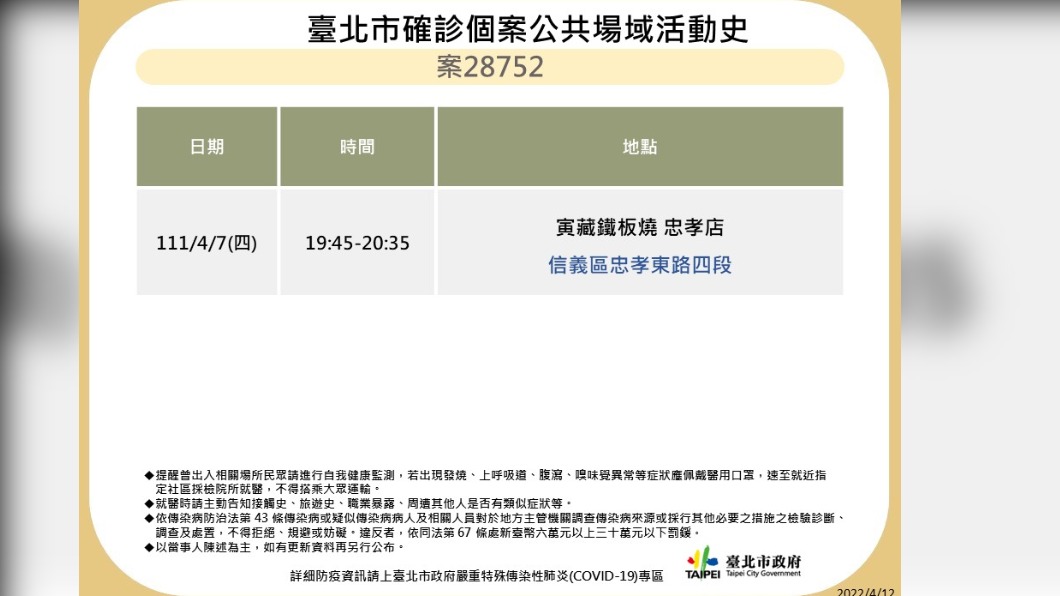Click the note beginning 依傳染病防治法第 43 條
Viewport: 1060px width, 596px height.
494,525
